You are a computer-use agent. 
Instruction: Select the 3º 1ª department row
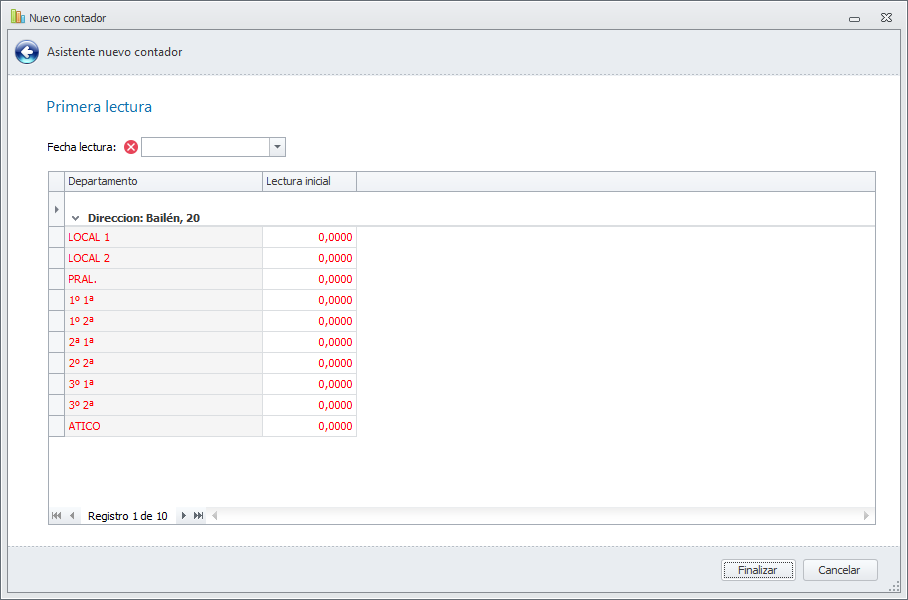[163, 384]
